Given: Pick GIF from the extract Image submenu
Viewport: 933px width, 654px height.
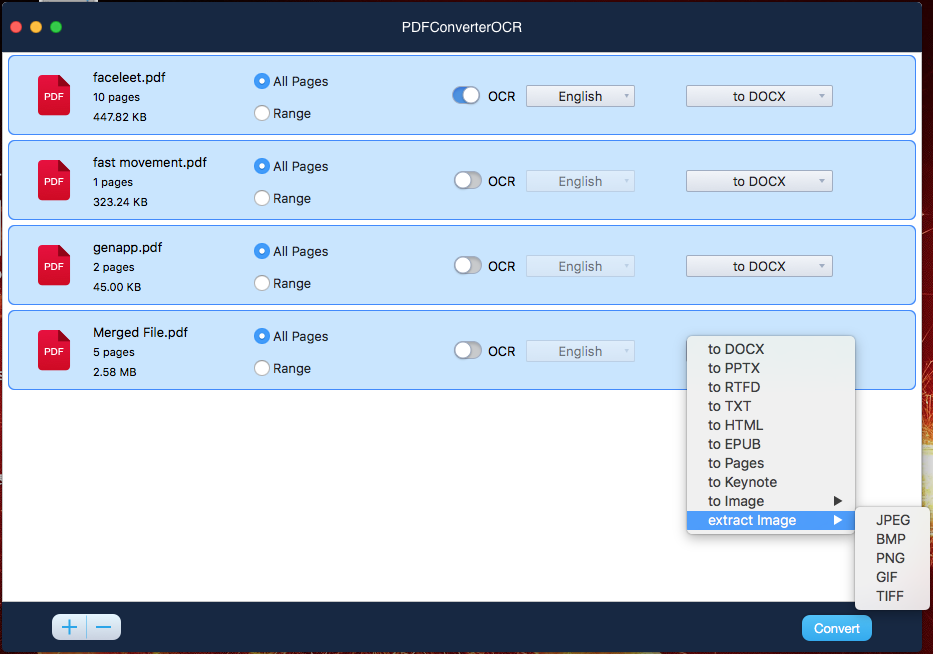Looking at the screenshot, I should tap(892, 577).
